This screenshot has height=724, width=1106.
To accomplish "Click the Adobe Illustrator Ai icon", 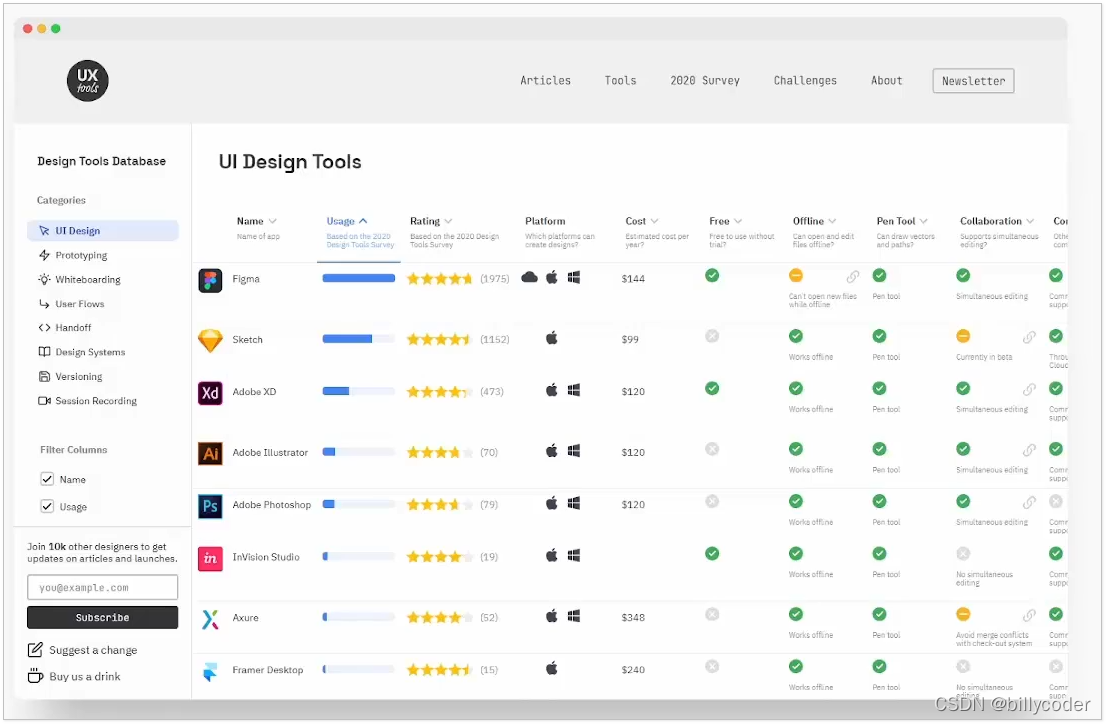I will tap(210, 454).
